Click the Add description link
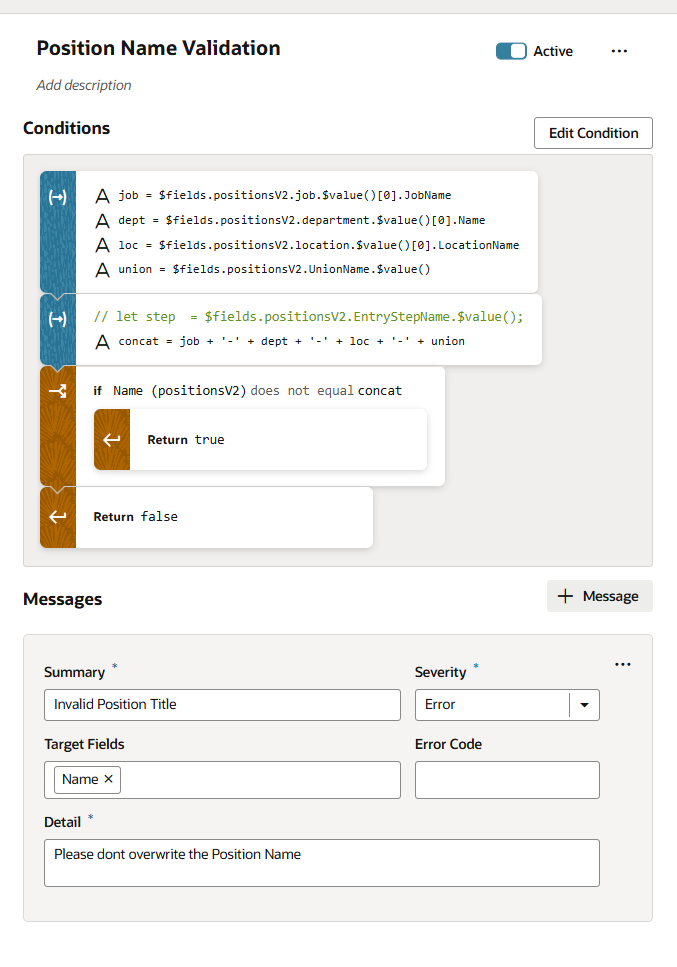 coord(84,85)
